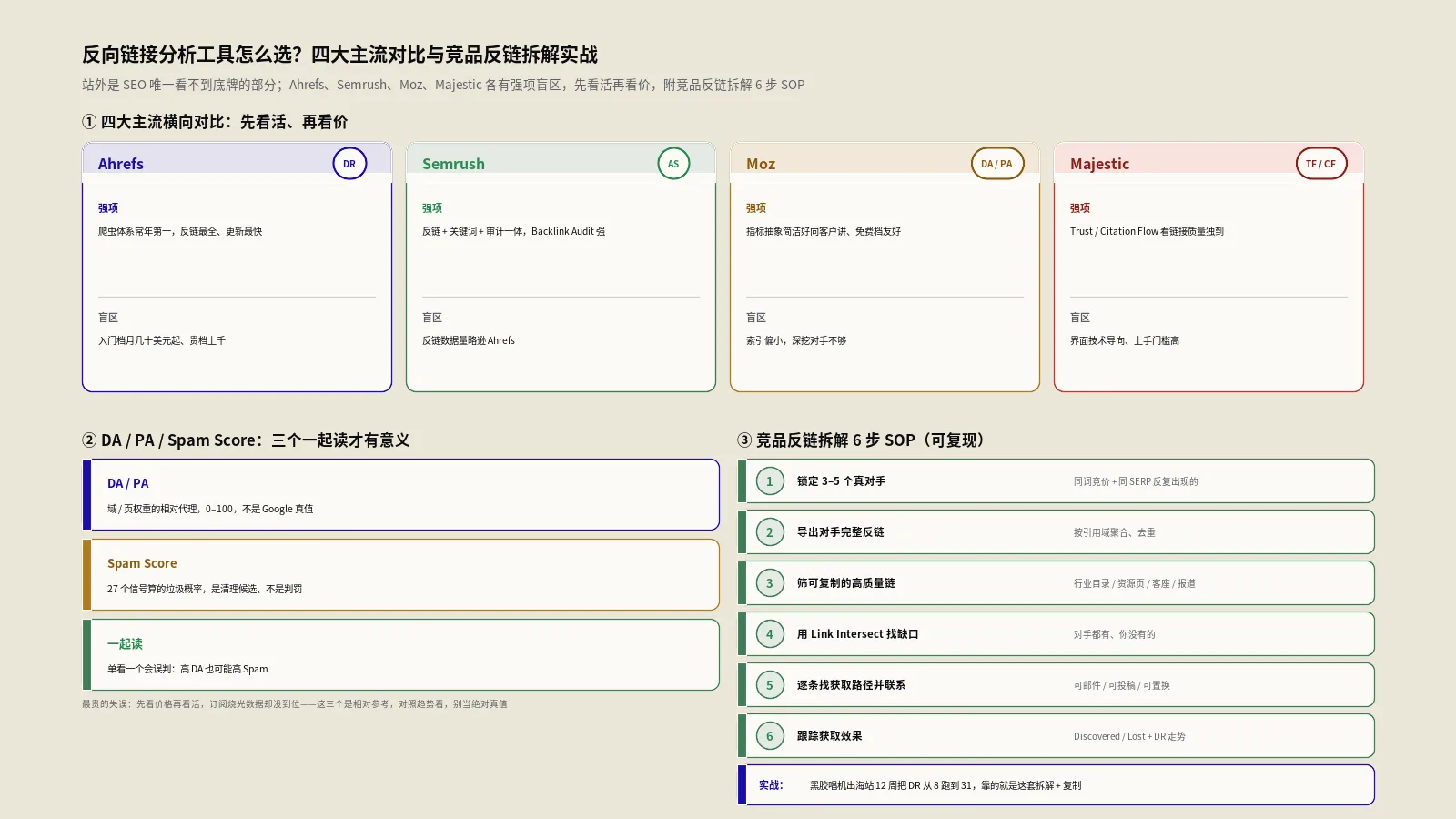Click the Majestic card title

click(1099, 164)
